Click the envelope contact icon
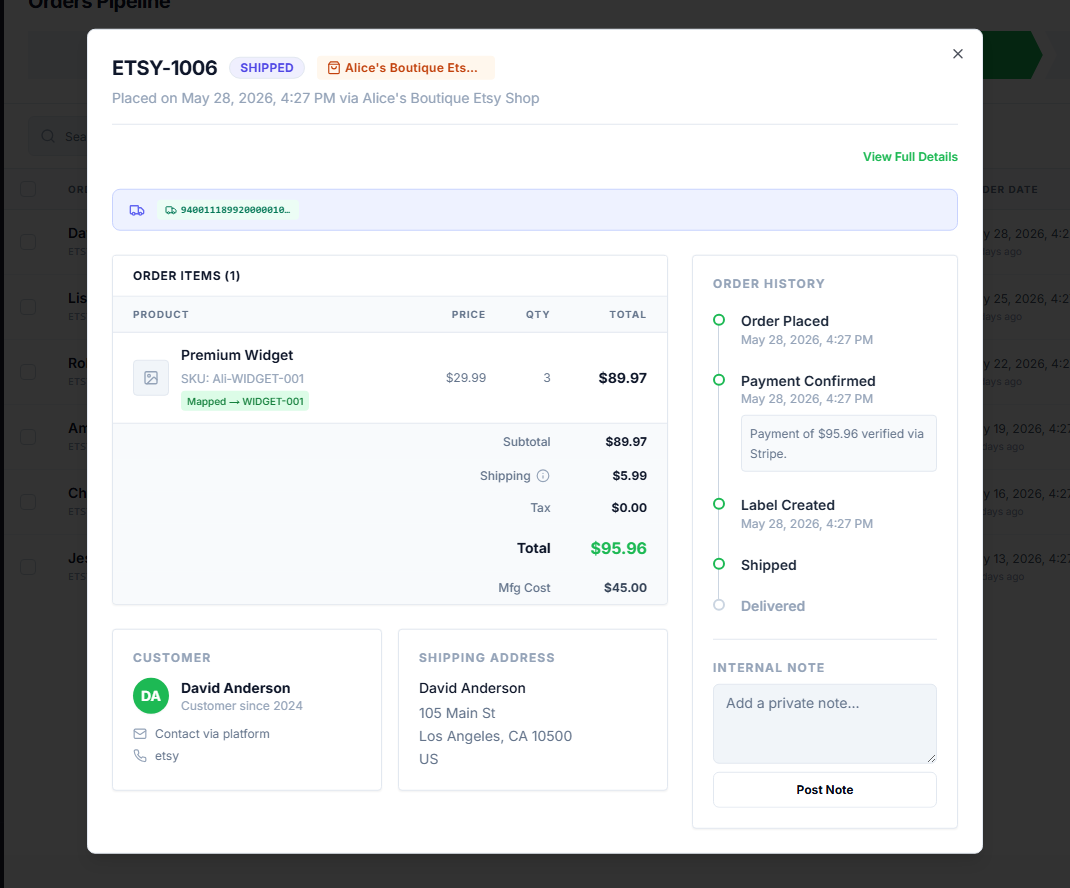The height and width of the screenshot is (888, 1070). (x=140, y=734)
